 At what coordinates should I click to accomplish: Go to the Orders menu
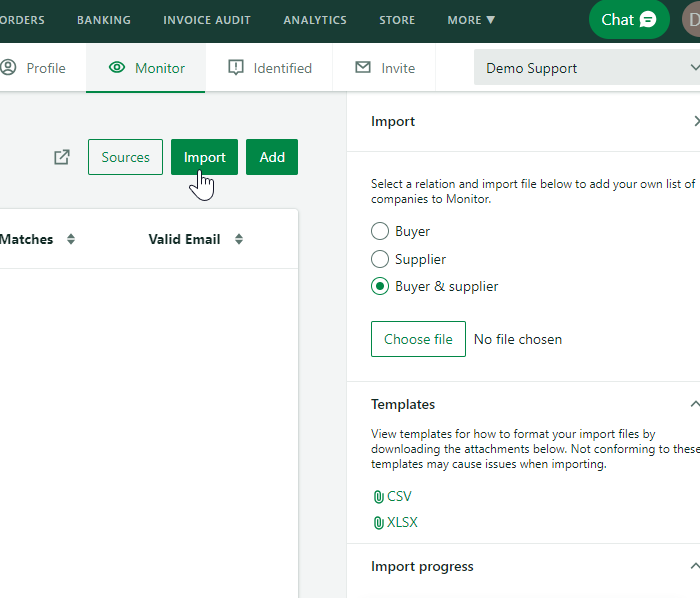[x=22, y=20]
